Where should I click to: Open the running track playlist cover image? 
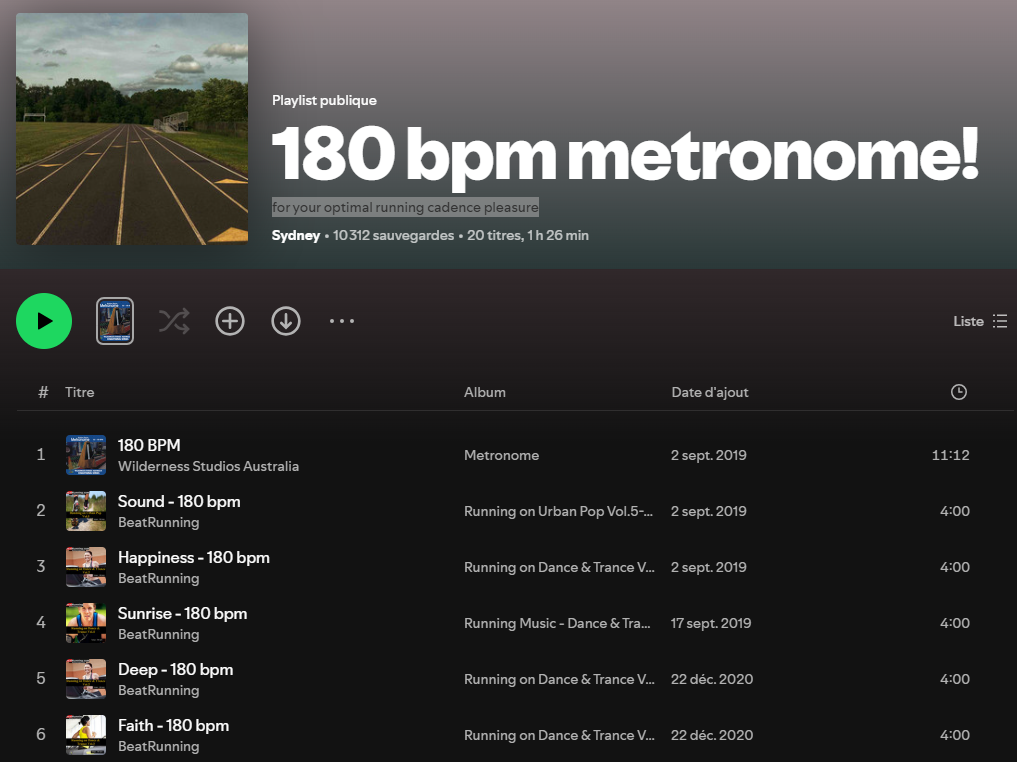tap(132, 129)
